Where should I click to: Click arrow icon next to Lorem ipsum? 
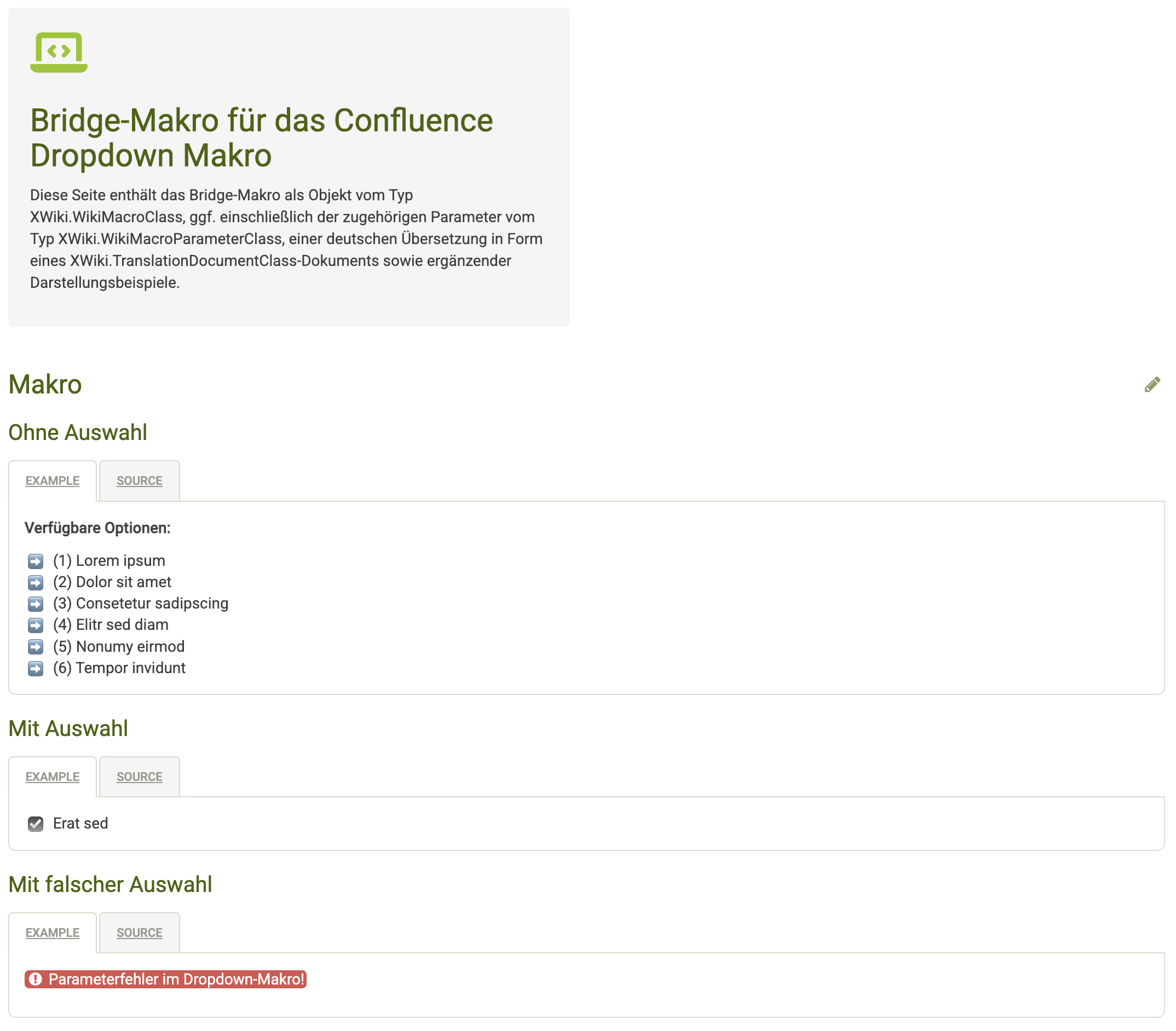[x=36, y=561]
